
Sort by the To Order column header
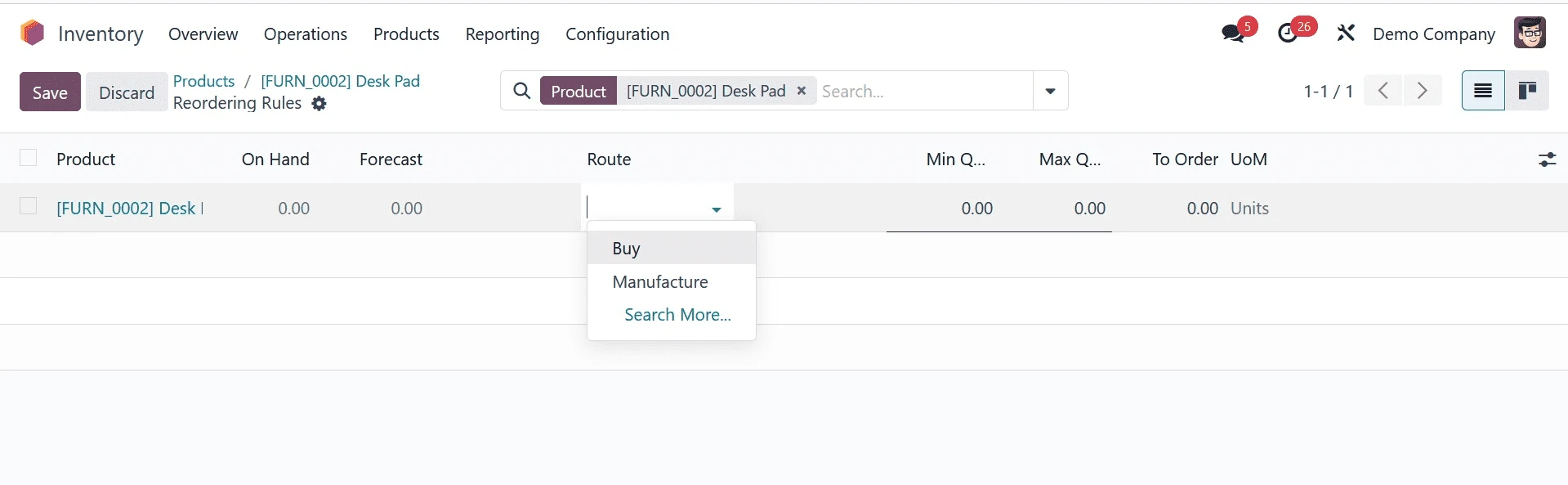(1185, 159)
